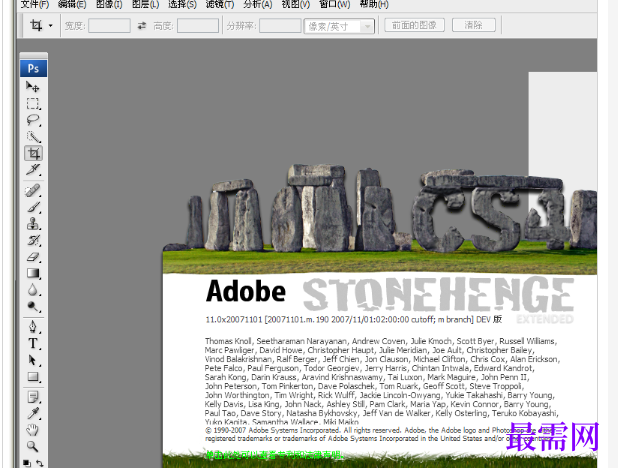Select the Clone Stamp tool
The image size is (618, 468).
[x=33, y=224]
